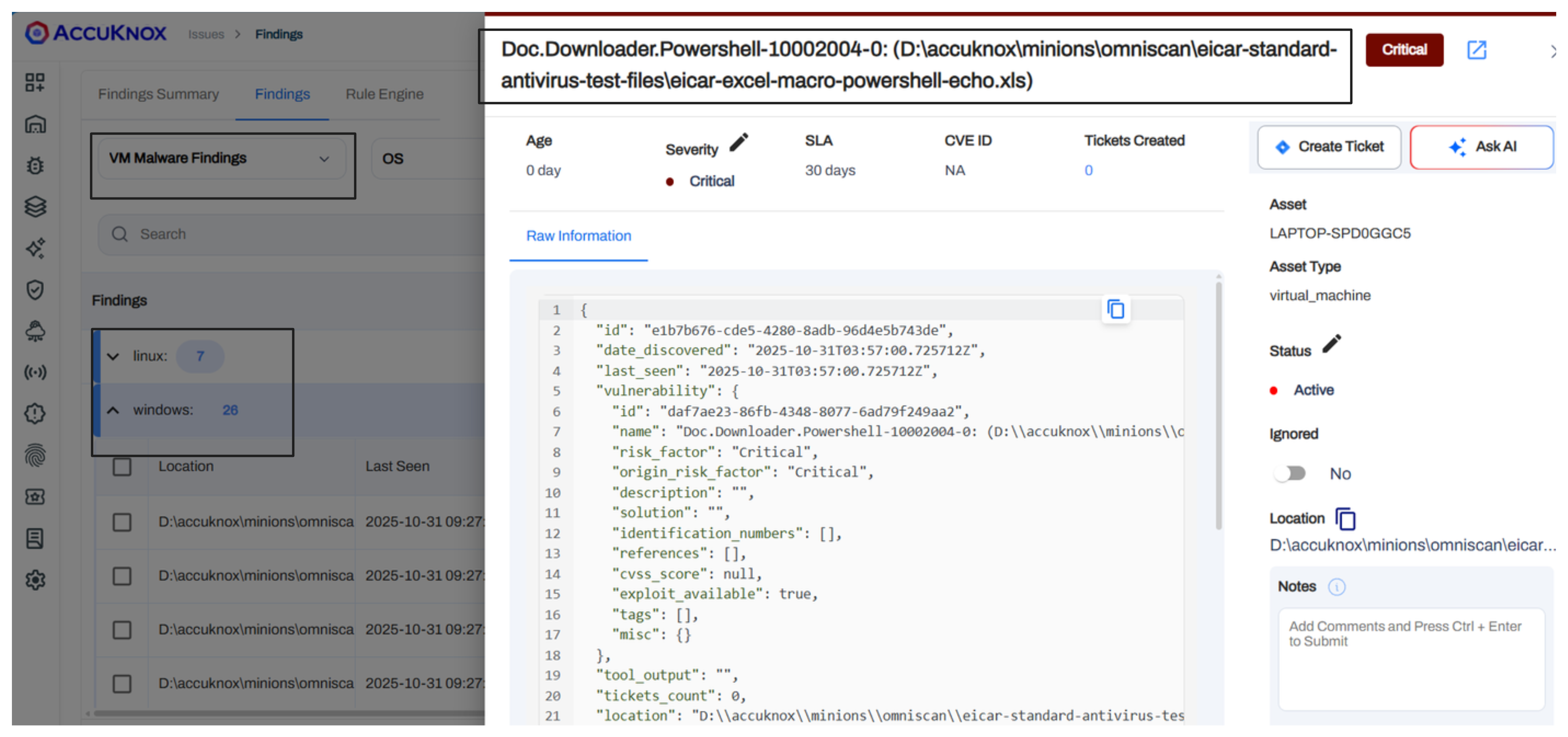Copy raw JSON with the copy icon

(1115, 310)
